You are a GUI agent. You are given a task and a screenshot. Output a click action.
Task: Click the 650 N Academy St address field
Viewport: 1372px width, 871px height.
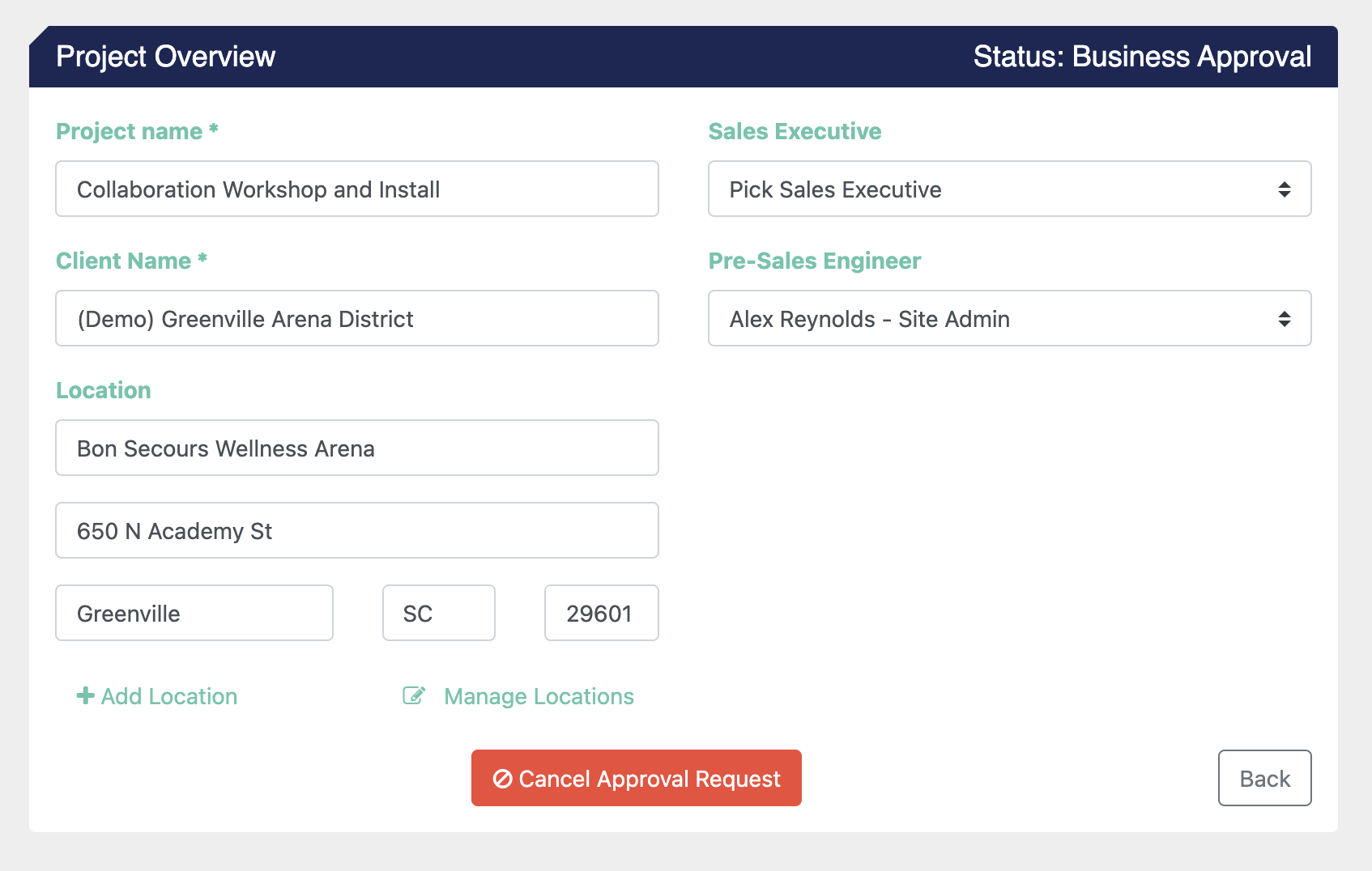357,530
